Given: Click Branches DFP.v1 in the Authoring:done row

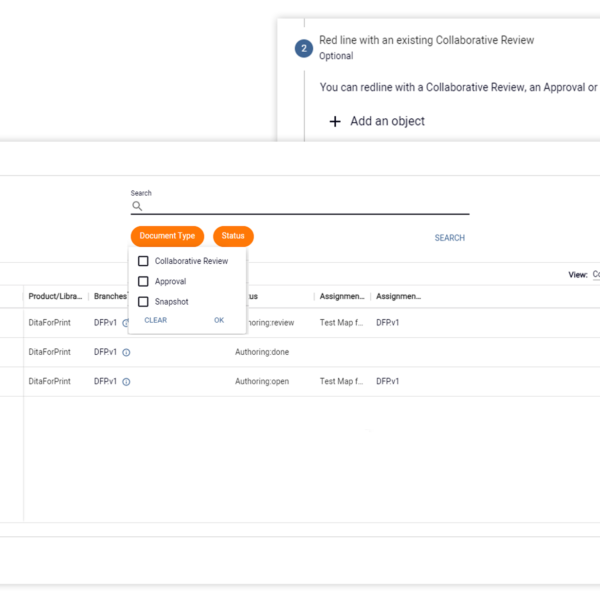Looking at the screenshot, I should pos(105,352).
